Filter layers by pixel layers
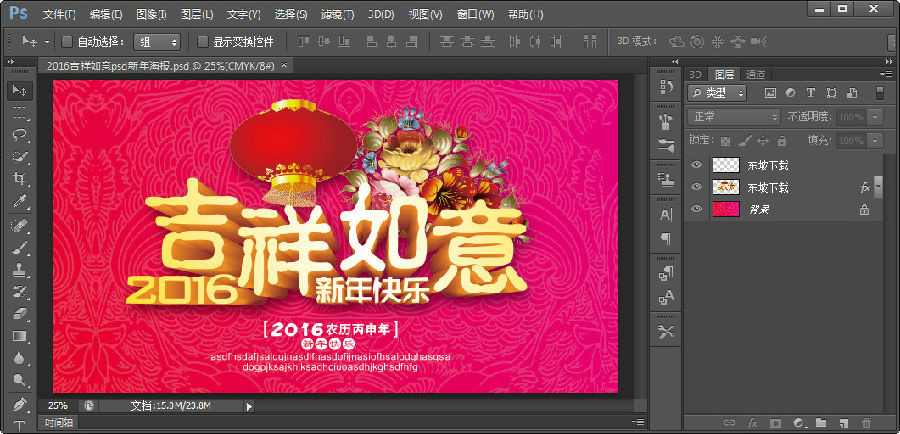The image size is (900, 434). tap(770, 92)
